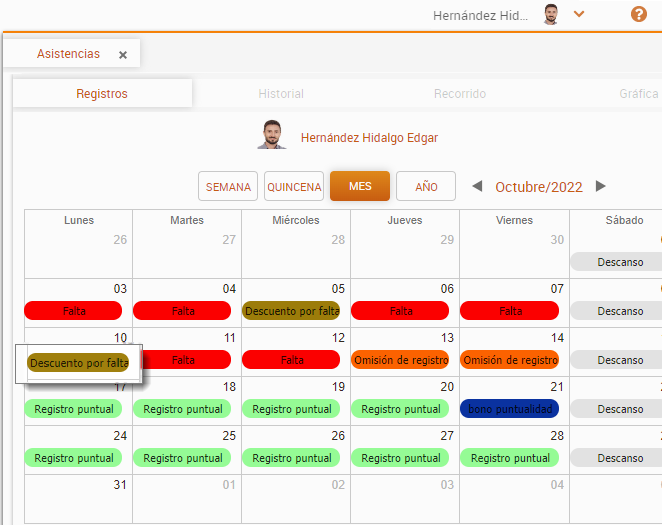Go to previous month arrow
Viewport: 662px width, 525px height.
(x=477, y=186)
